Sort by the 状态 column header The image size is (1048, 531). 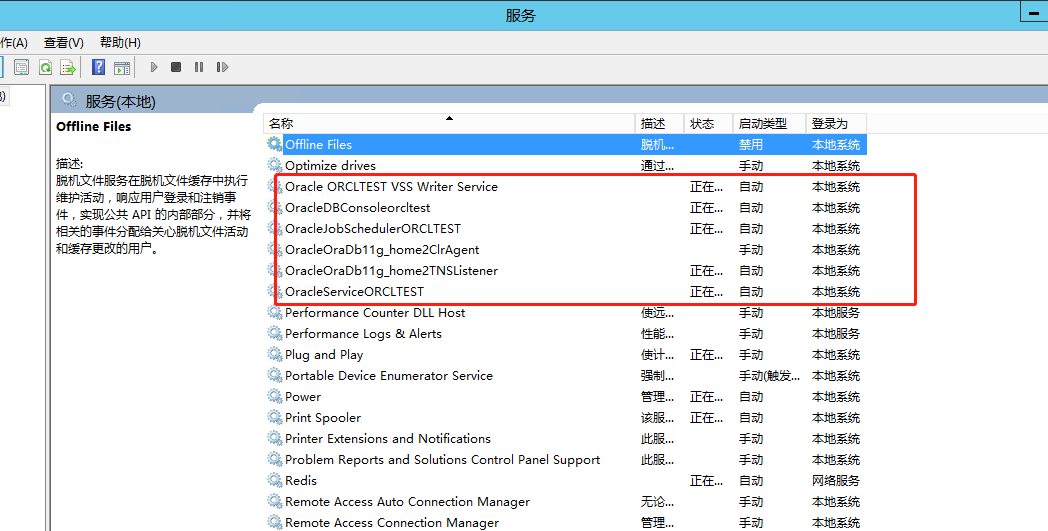coord(708,124)
